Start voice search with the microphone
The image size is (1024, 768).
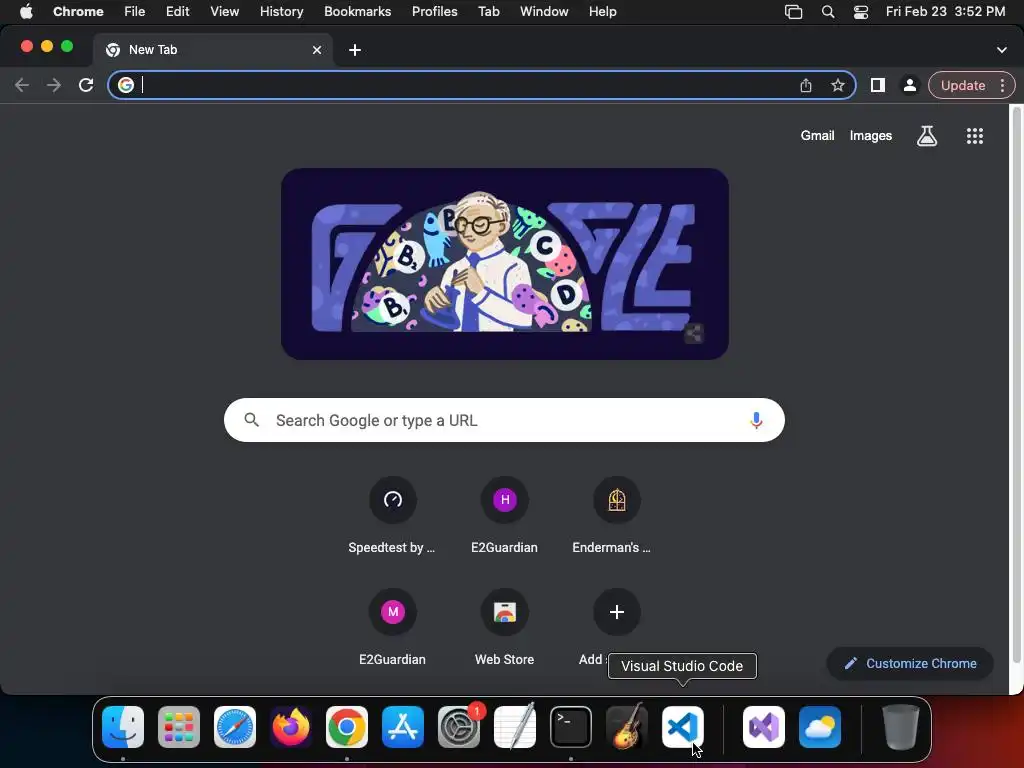pos(756,420)
